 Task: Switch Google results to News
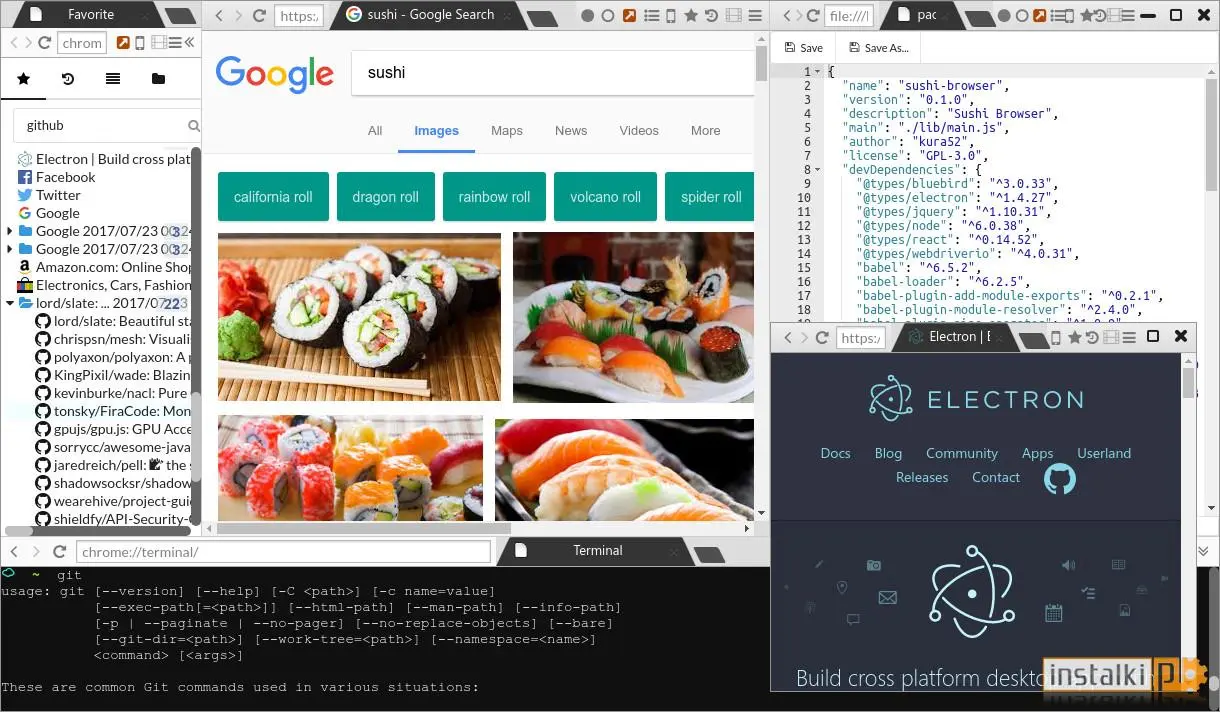pyautogui.click(x=571, y=131)
